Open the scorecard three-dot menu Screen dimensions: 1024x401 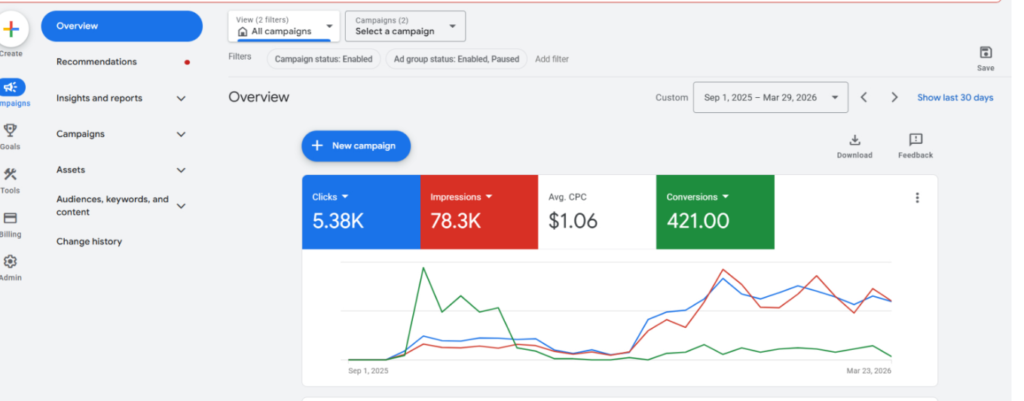(x=917, y=198)
